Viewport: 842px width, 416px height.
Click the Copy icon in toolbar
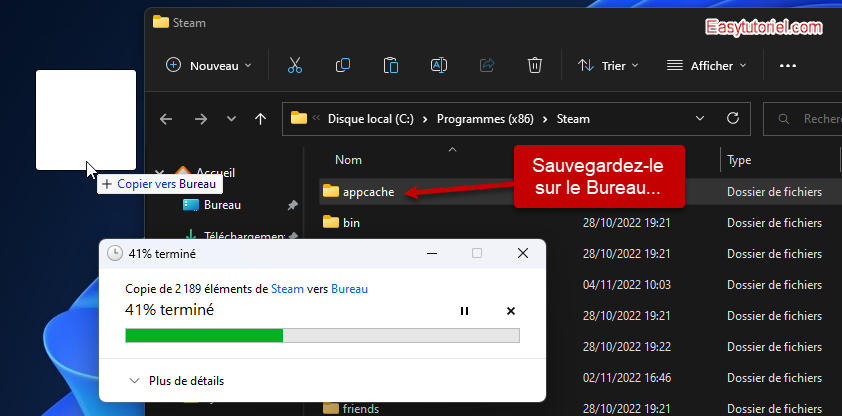[x=343, y=65]
